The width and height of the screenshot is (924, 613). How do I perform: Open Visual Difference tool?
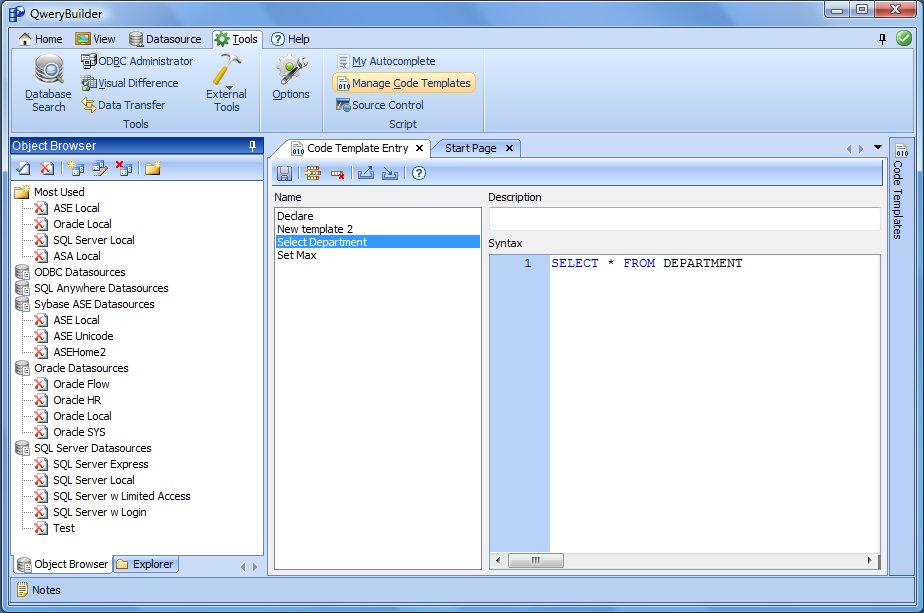point(130,83)
